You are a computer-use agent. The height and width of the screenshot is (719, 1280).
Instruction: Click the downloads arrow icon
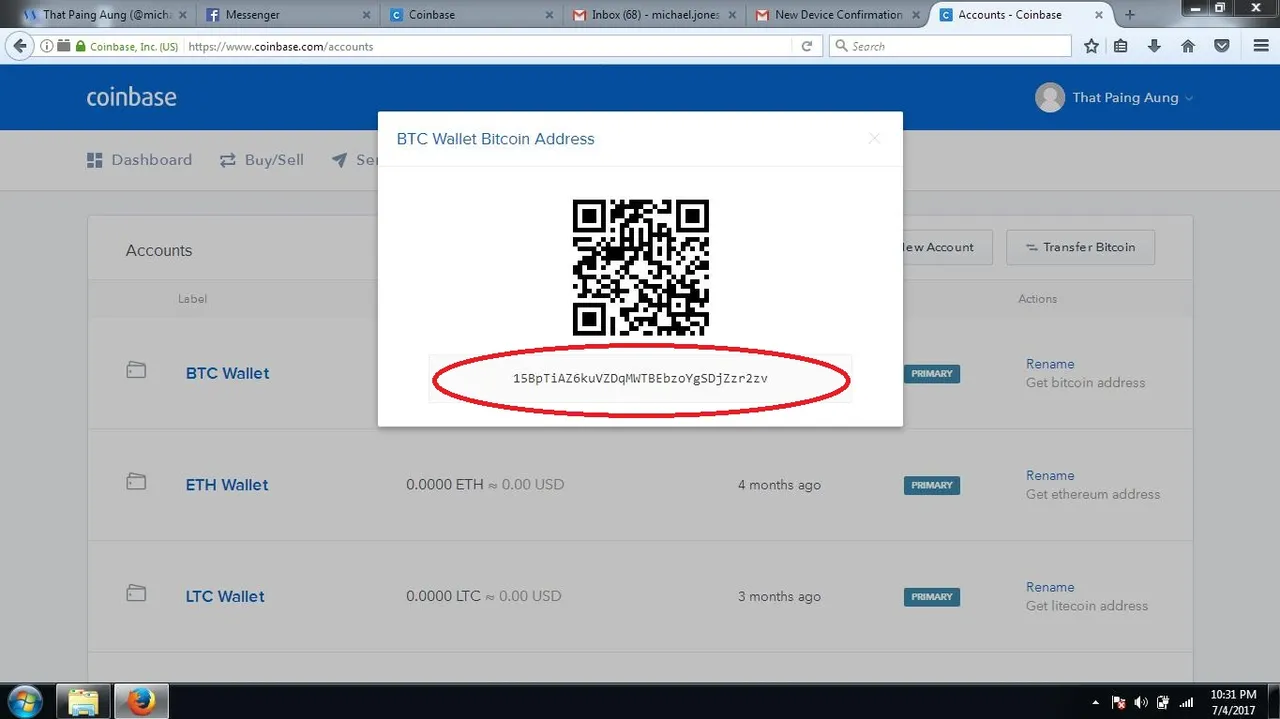coord(1154,46)
